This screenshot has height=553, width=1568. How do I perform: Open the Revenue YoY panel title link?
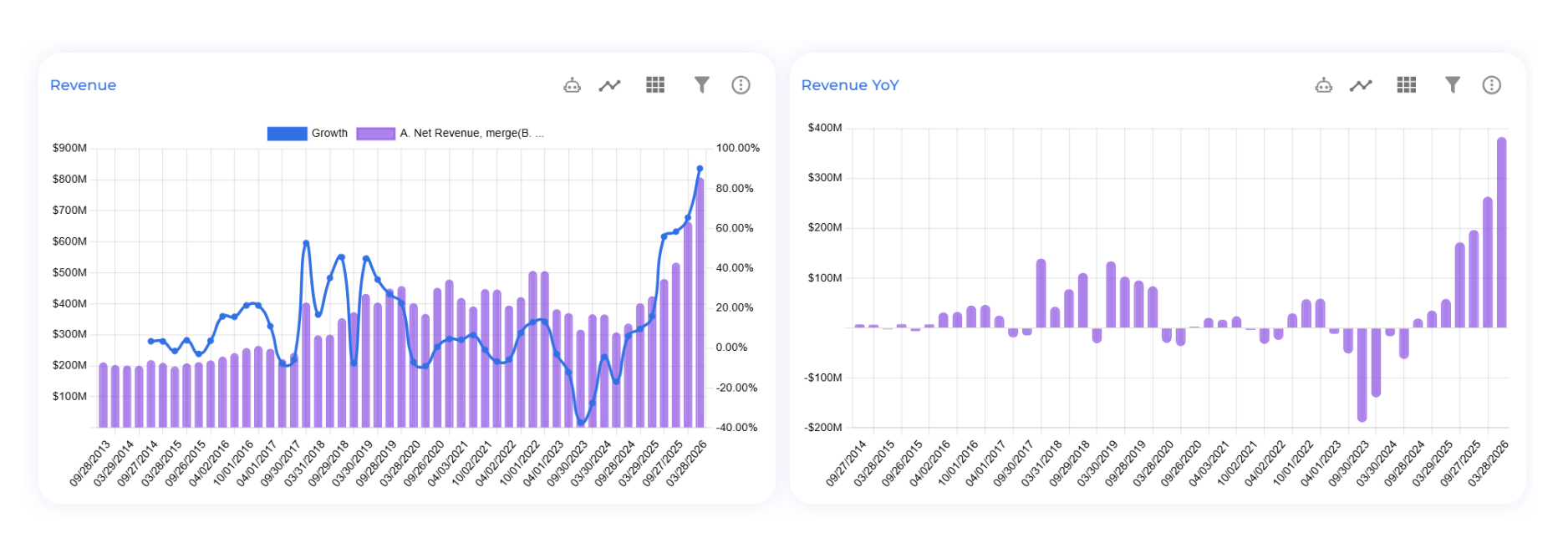850,85
